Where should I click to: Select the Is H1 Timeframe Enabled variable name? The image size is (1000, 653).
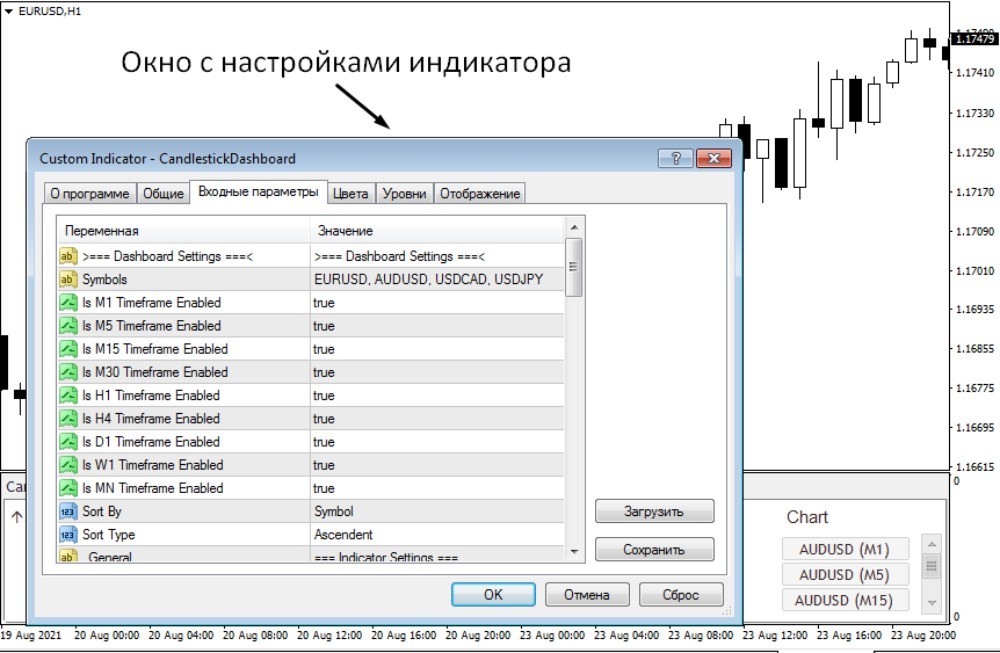(x=151, y=395)
